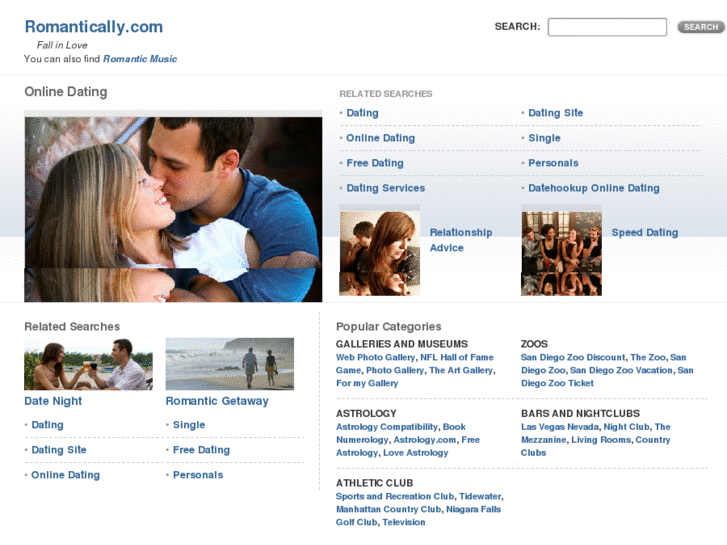This screenshot has height=545, width=727.
Task: Visit NFL Hall of Fame Game link
Action: [x=415, y=364]
